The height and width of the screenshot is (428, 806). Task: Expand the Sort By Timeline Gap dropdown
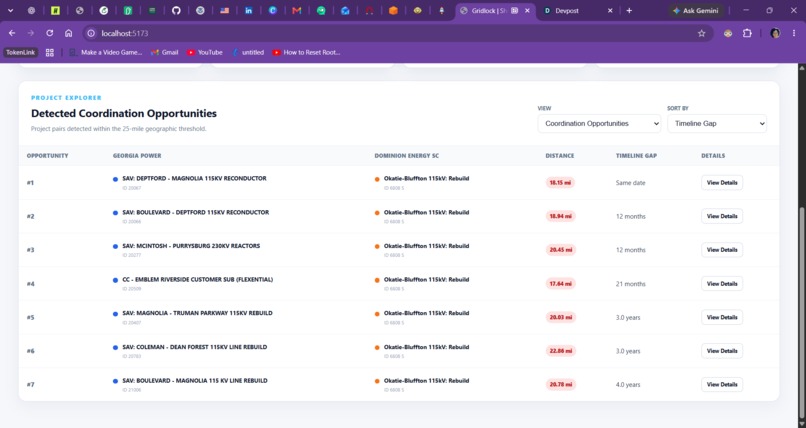[717, 123]
